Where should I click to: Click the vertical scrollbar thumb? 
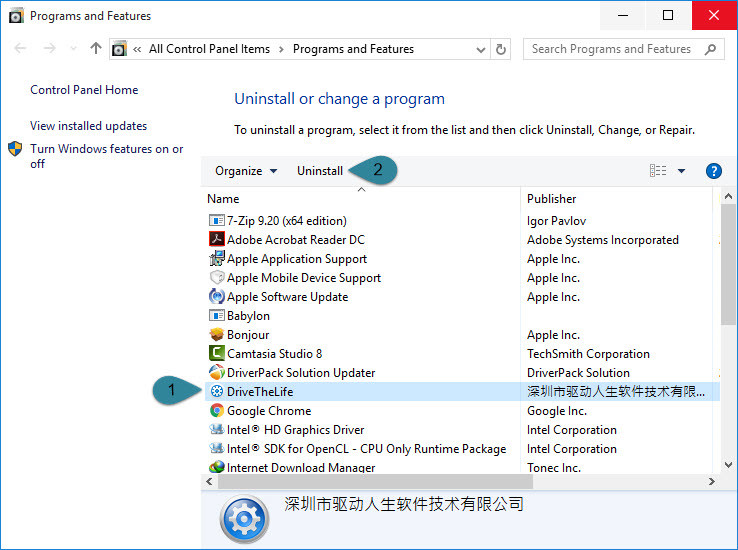coord(728,265)
